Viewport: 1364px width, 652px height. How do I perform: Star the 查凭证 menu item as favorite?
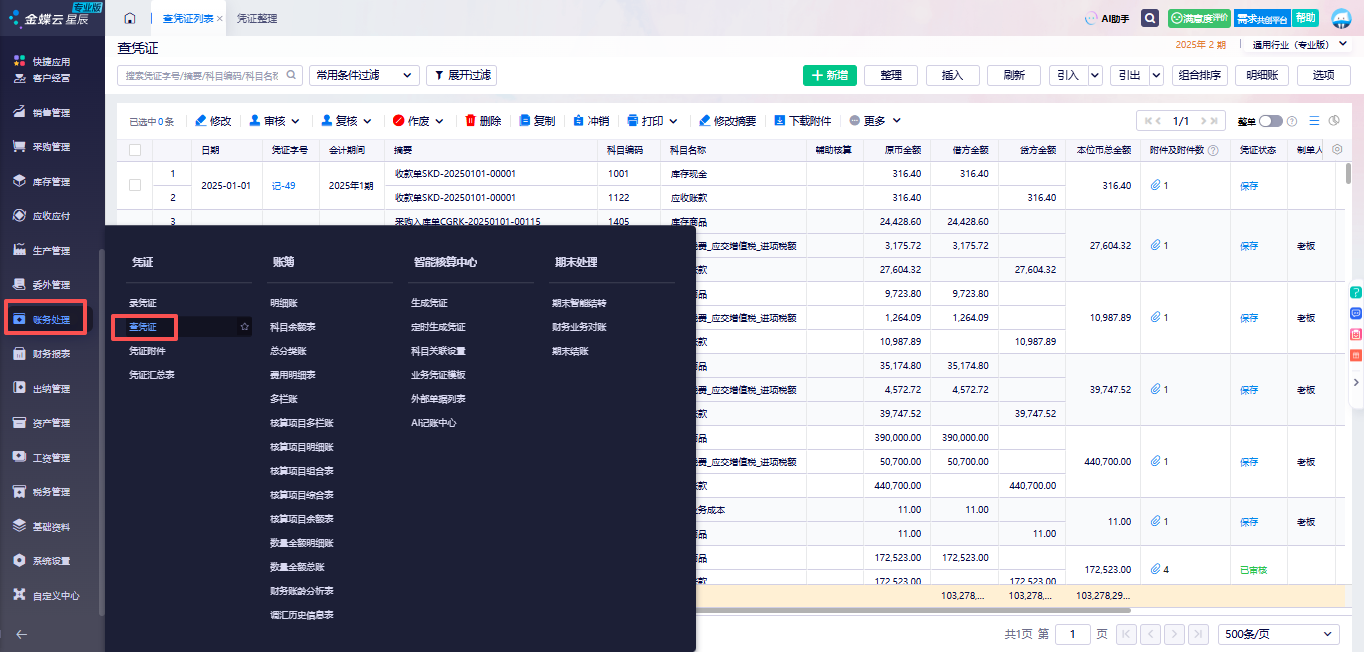coord(244,327)
